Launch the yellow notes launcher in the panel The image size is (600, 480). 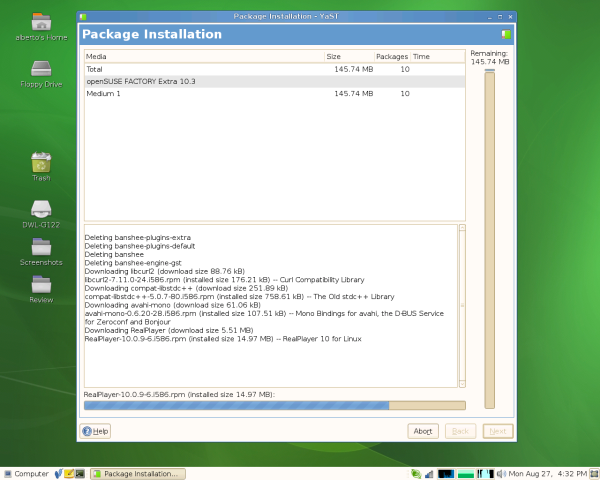69,473
